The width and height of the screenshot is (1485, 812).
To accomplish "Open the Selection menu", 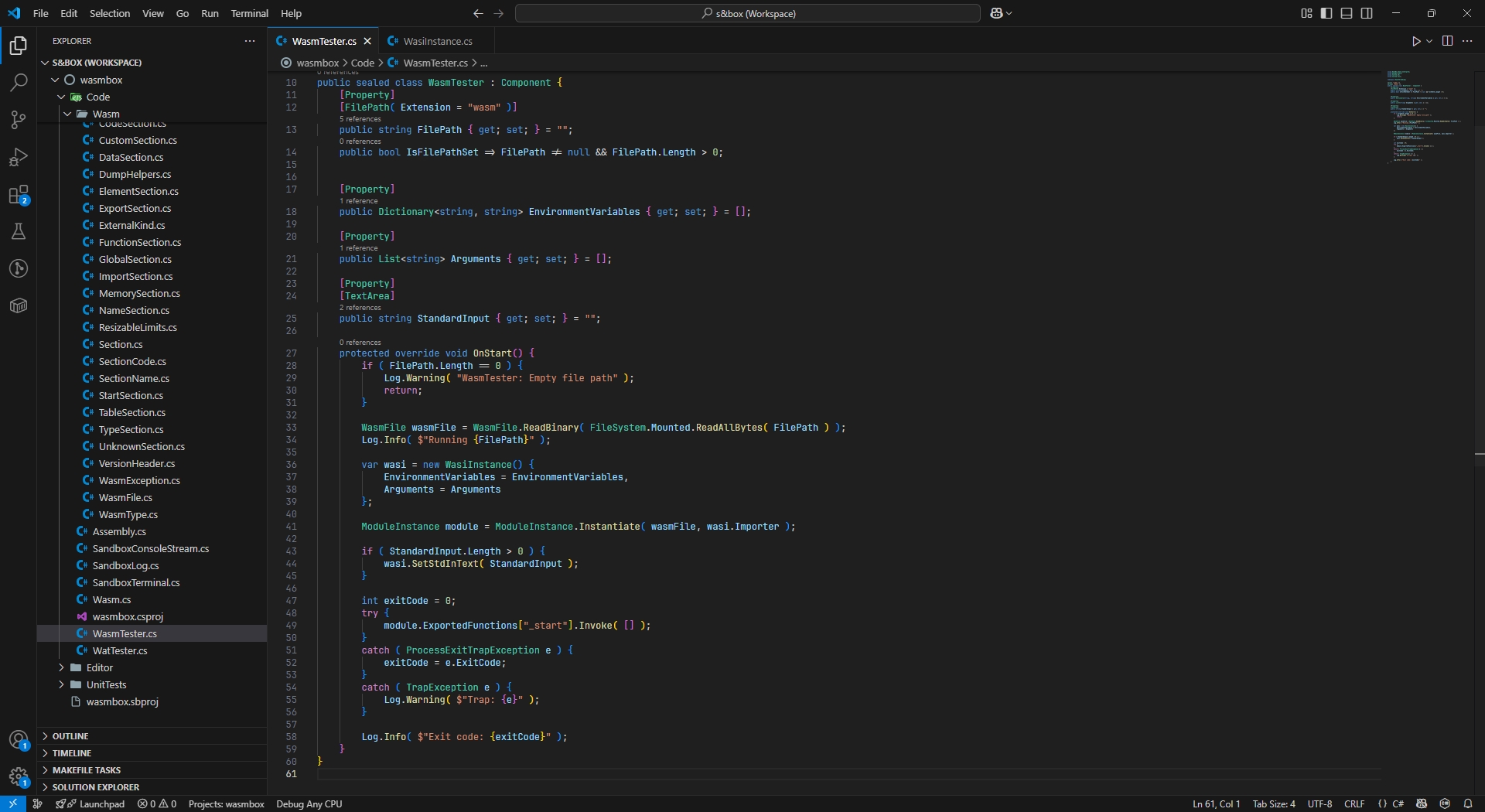I will point(110,13).
